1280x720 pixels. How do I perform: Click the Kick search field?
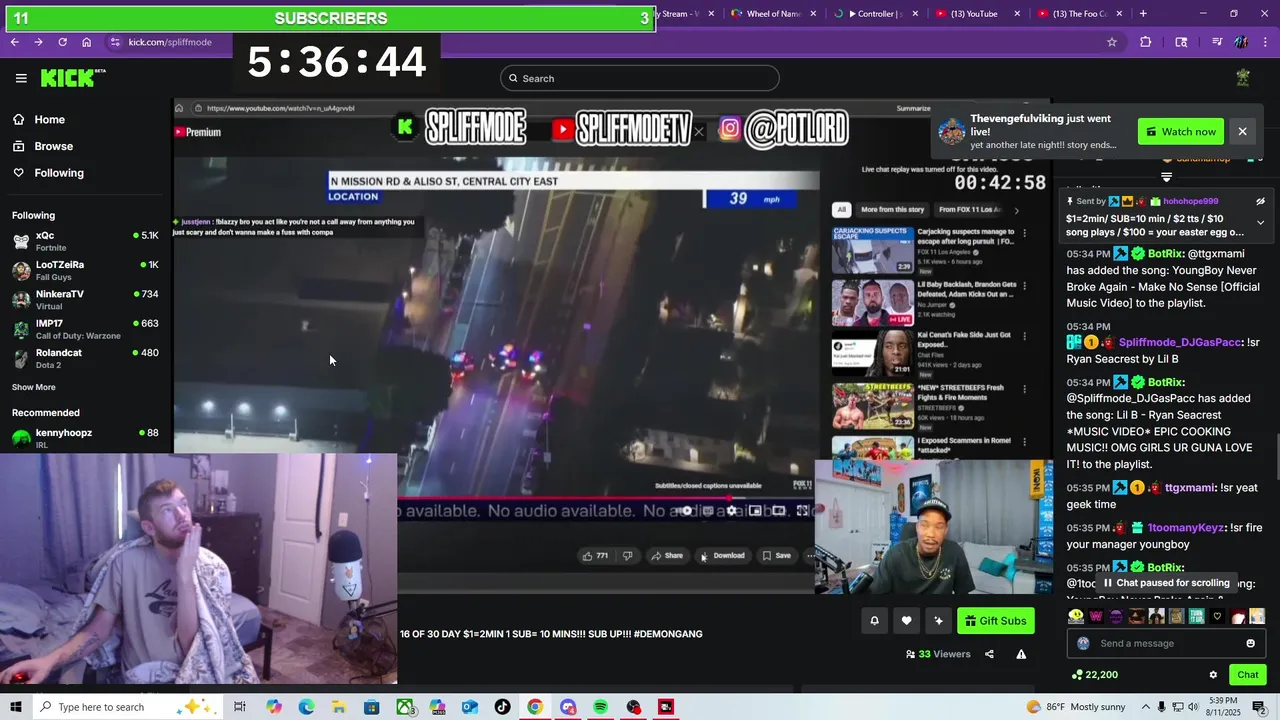tap(640, 78)
